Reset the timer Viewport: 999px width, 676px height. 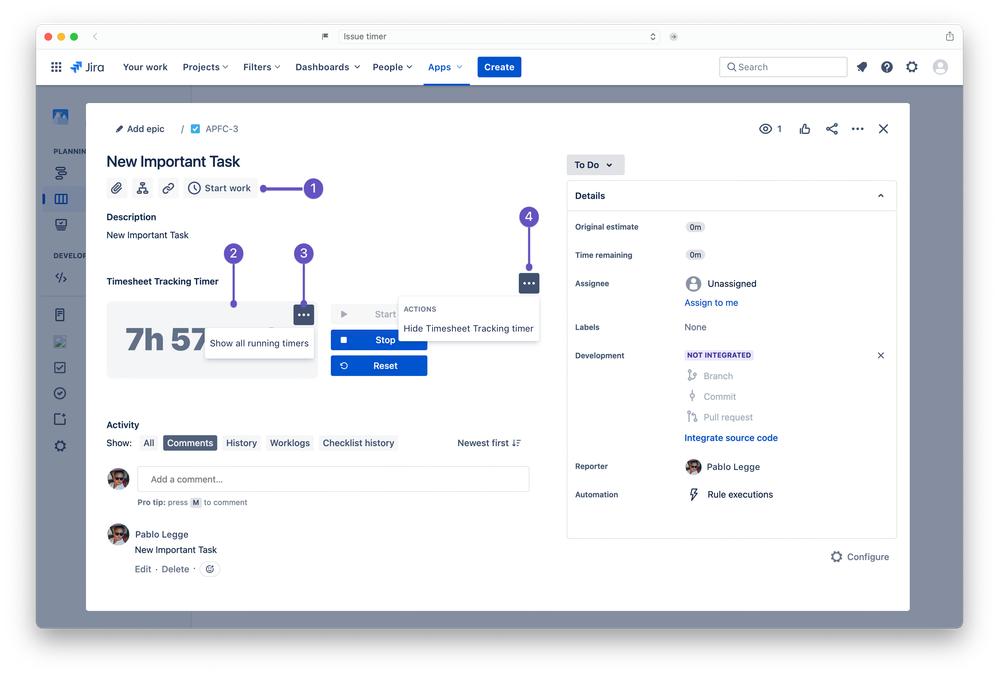click(x=378, y=366)
